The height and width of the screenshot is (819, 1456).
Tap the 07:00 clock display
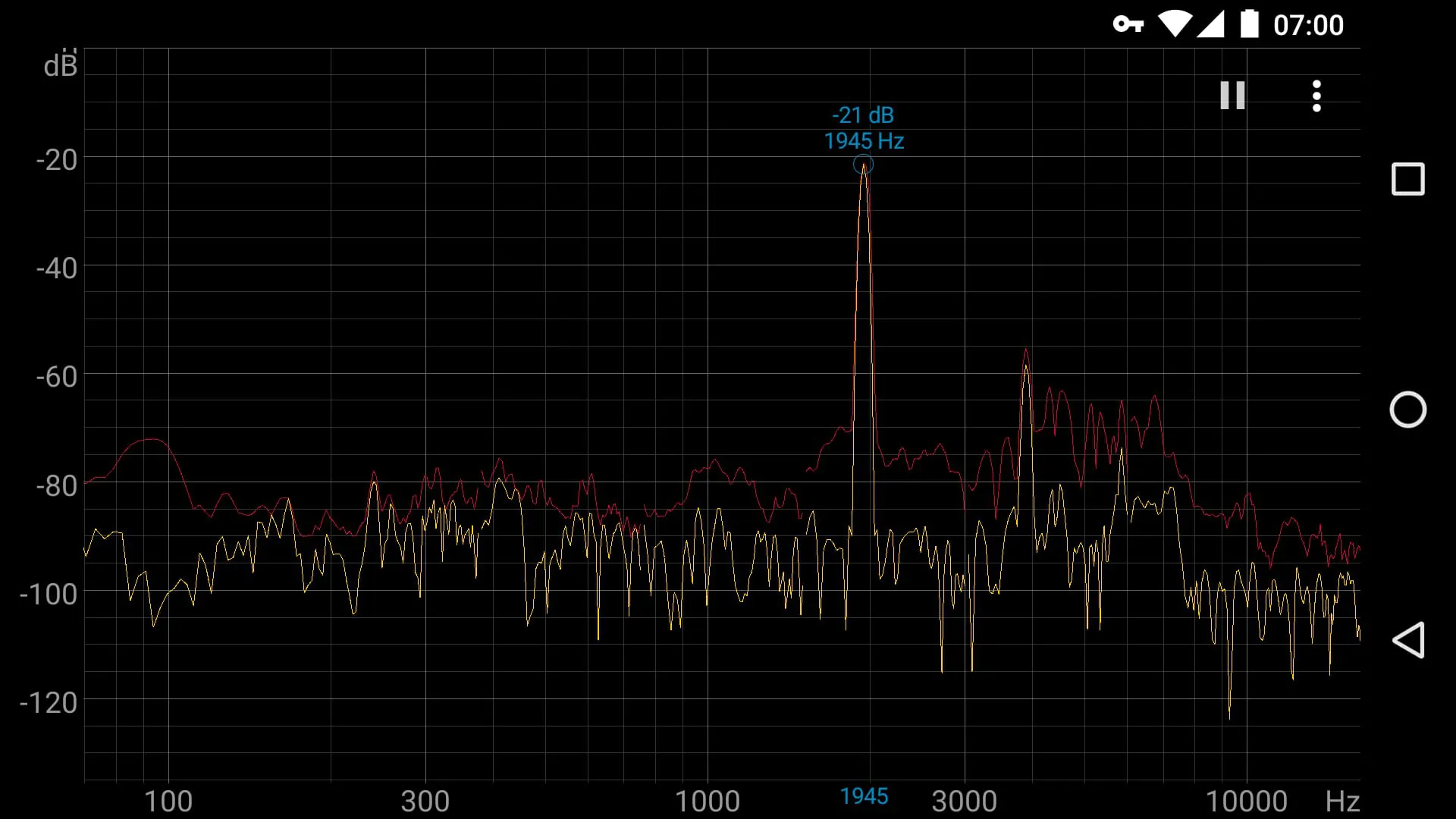(x=1308, y=24)
